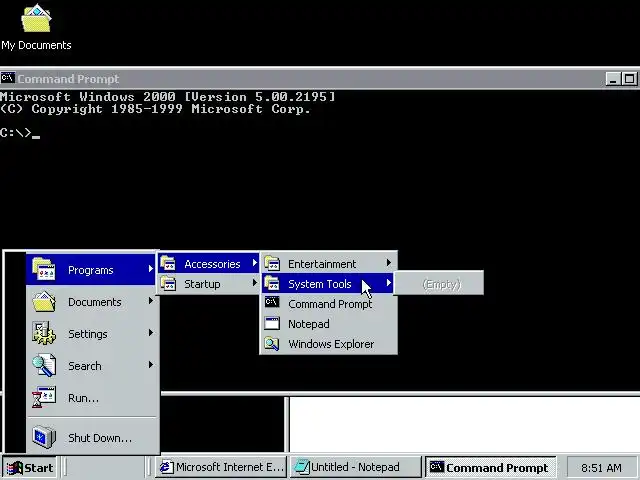Open the My Documents desktop folder icon
640x480 pixels.
36,18
